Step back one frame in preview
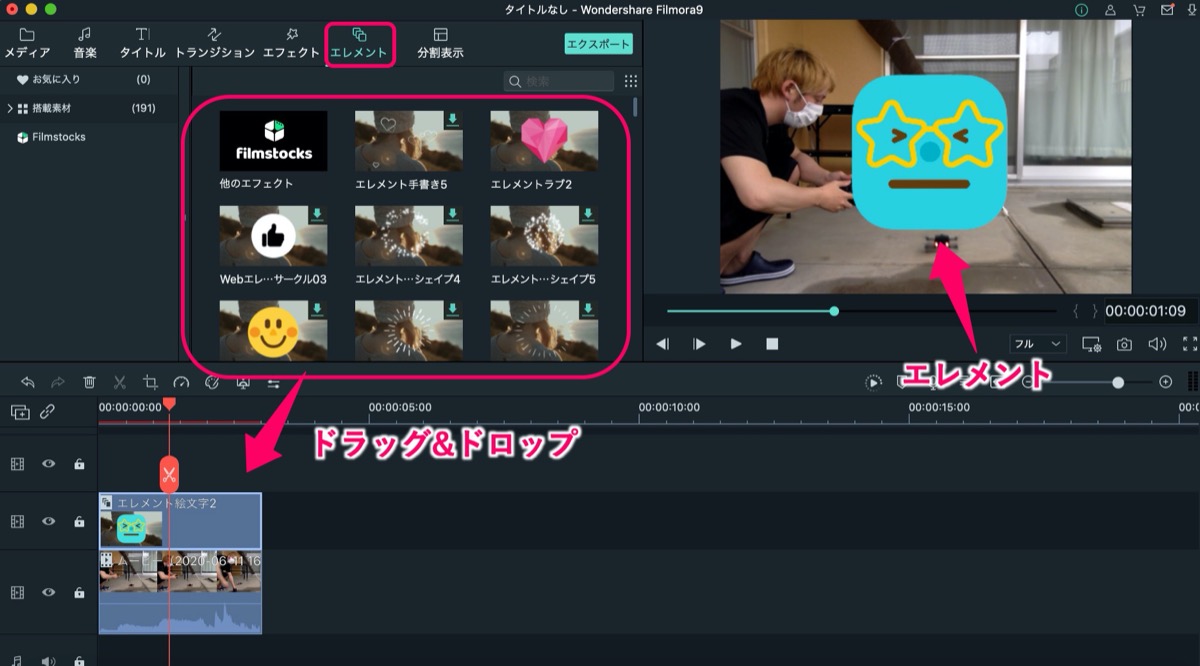 662,344
